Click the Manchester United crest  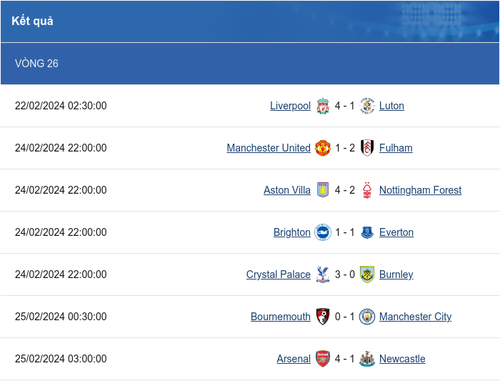point(323,148)
